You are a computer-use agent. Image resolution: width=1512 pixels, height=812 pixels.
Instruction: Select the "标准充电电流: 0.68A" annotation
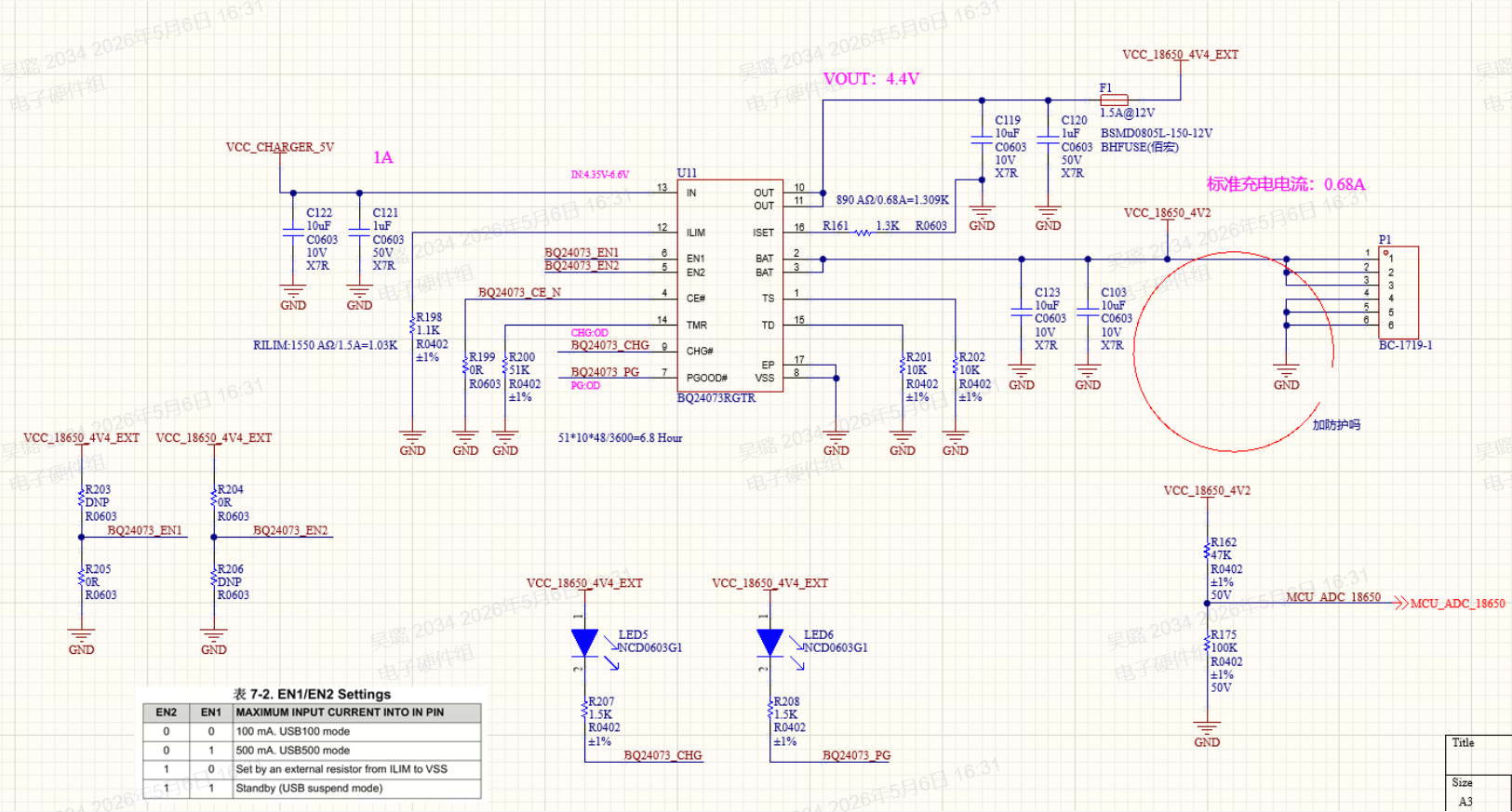click(x=1286, y=184)
